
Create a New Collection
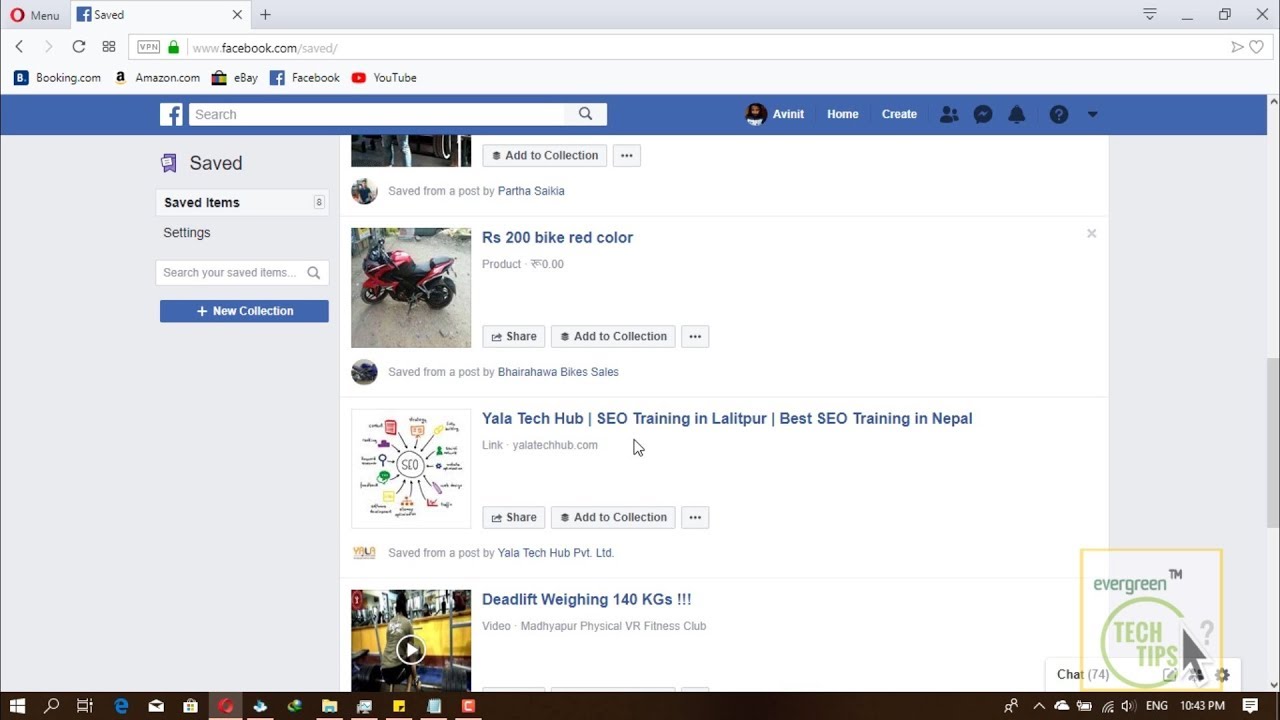(244, 311)
